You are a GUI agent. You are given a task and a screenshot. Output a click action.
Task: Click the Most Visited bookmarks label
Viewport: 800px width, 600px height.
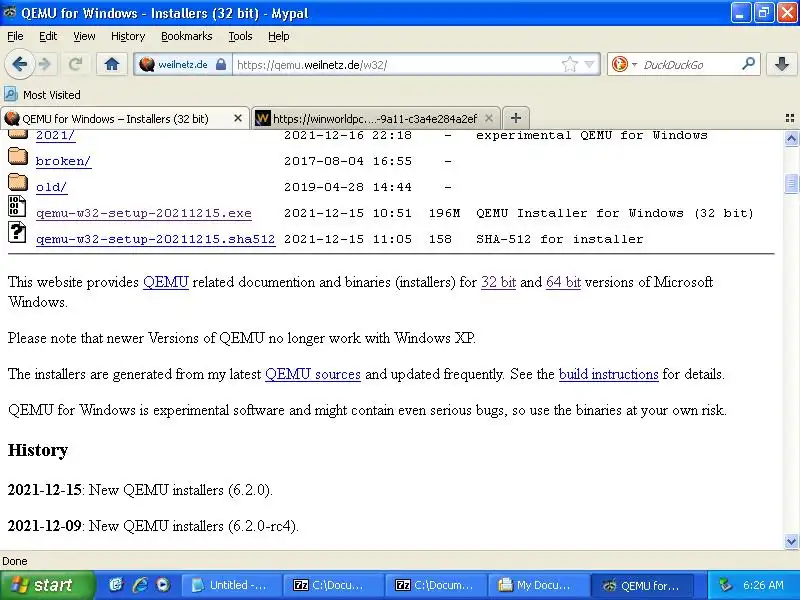(x=52, y=95)
